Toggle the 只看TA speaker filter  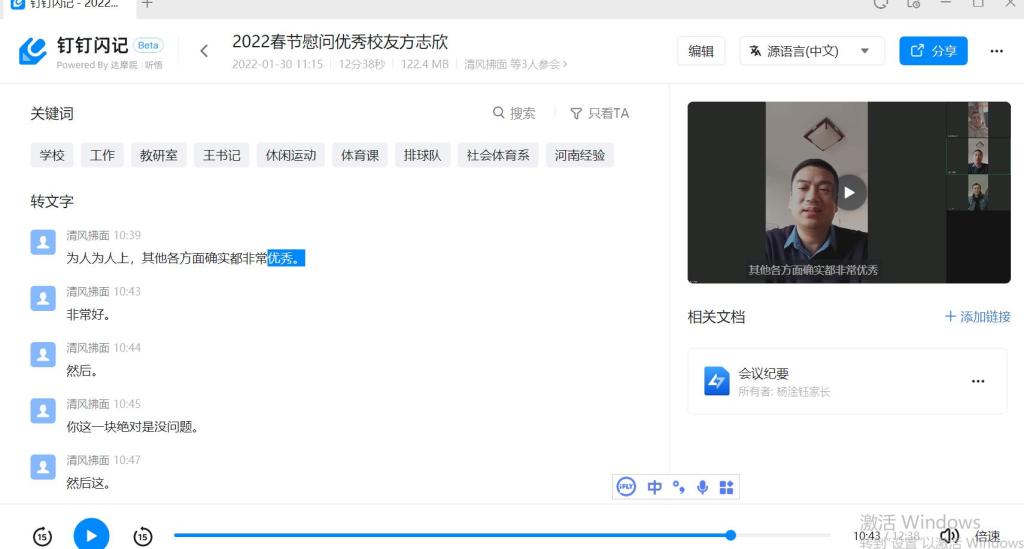tap(599, 114)
